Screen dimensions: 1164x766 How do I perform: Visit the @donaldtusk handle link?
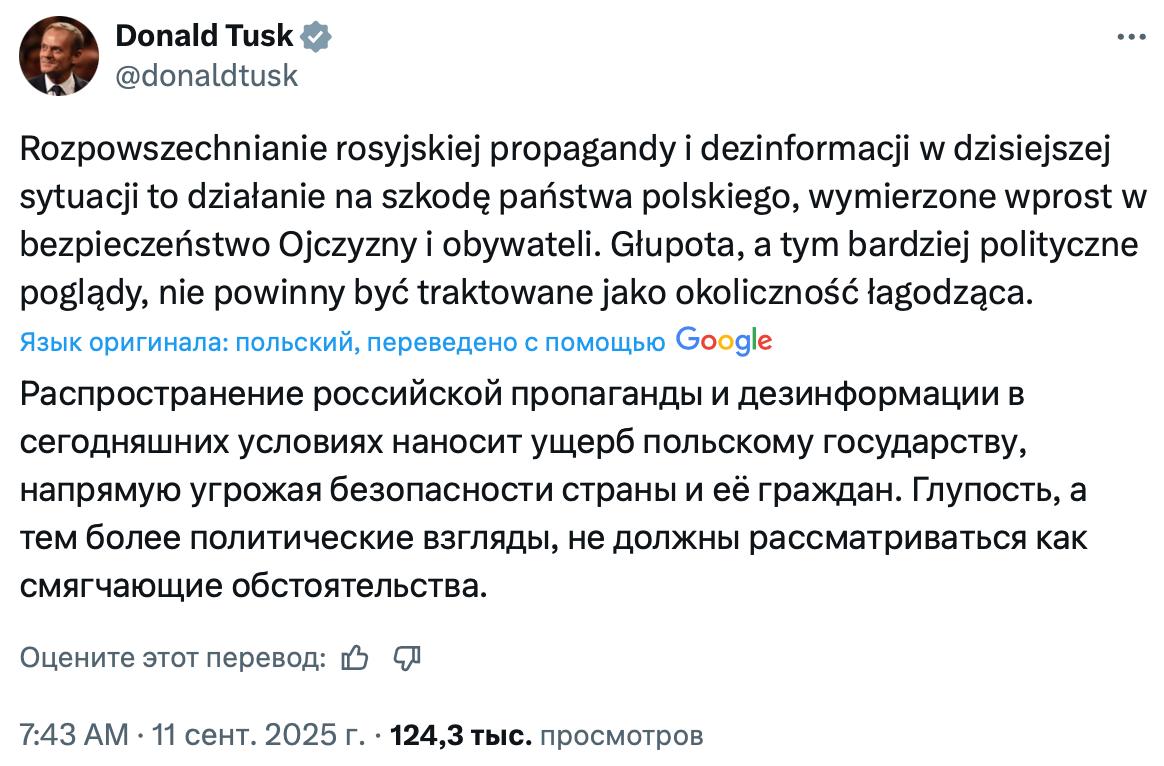(206, 76)
